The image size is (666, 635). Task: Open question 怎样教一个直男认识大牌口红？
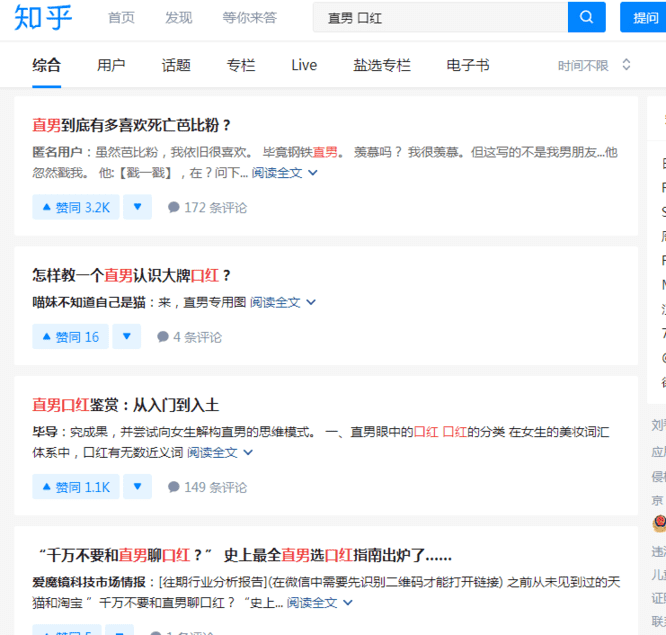click(132, 276)
